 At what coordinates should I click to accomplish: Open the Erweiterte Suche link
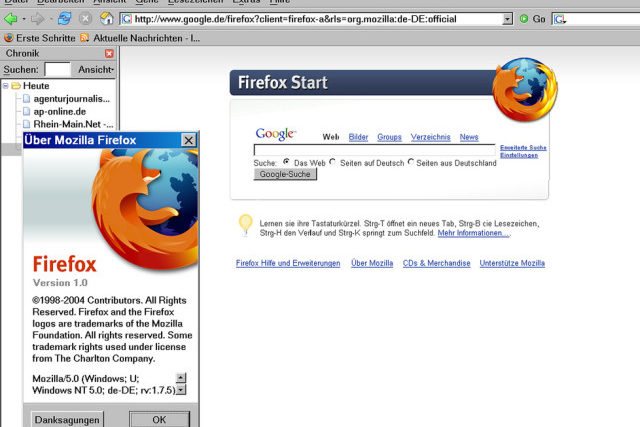pos(523,147)
